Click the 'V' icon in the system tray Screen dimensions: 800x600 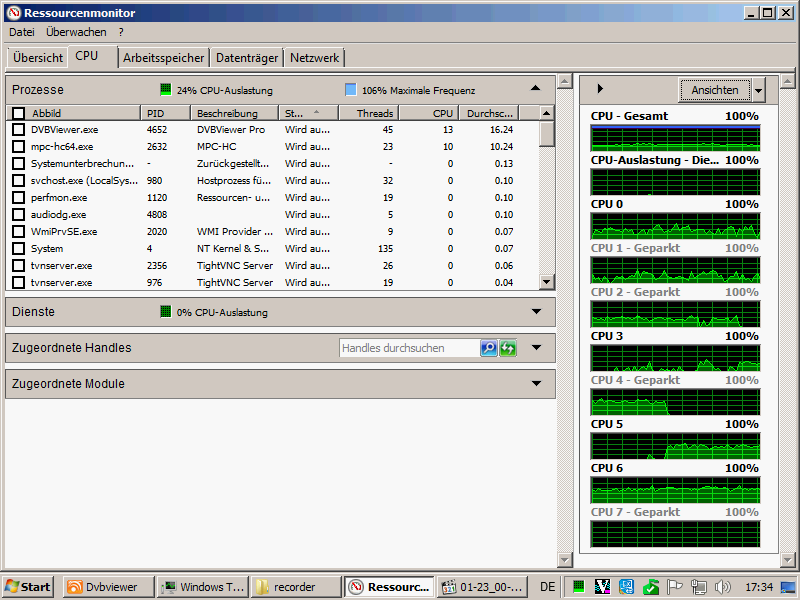pyautogui.click(x=603, y=587)
